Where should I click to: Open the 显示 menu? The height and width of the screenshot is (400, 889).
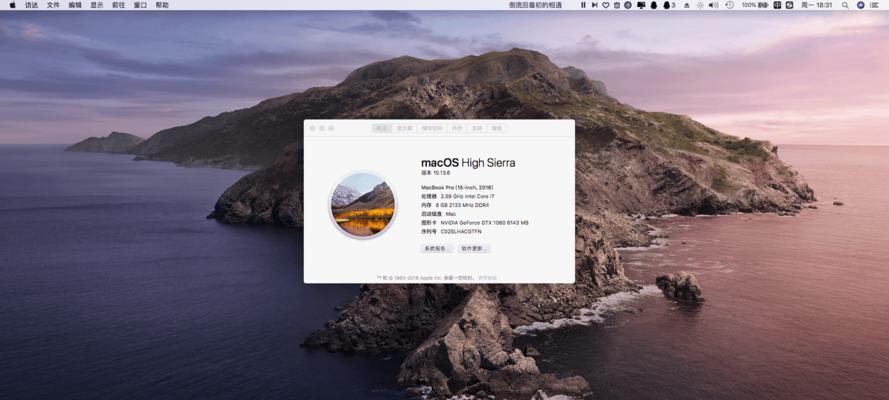pyautogui.click(x=97, y=5)
